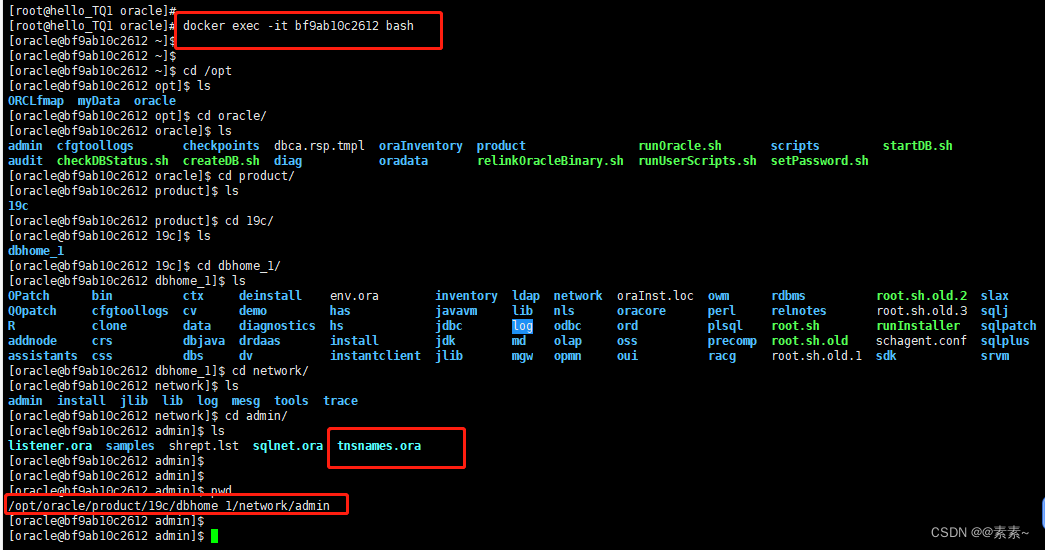Click the root.sh.old.2 file name
This screenshot has width=1045, height=550.
click(922, 296)
